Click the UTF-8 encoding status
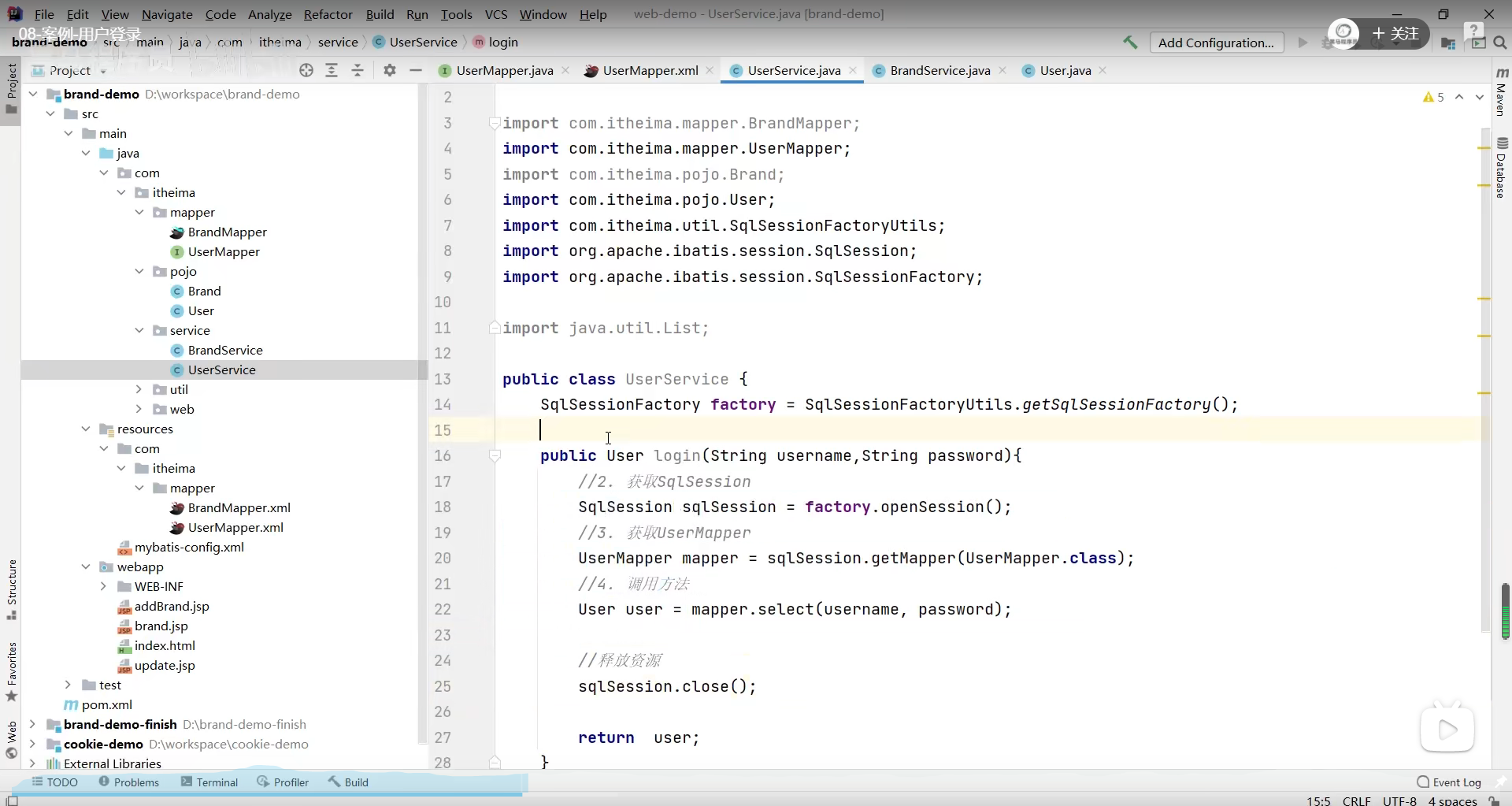Viewport: 1512px width, 806px height. (1399, 800)
